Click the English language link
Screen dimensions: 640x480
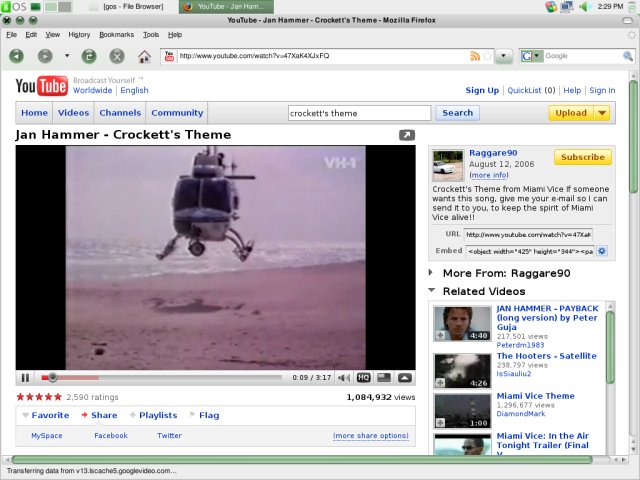click(134, 90)
